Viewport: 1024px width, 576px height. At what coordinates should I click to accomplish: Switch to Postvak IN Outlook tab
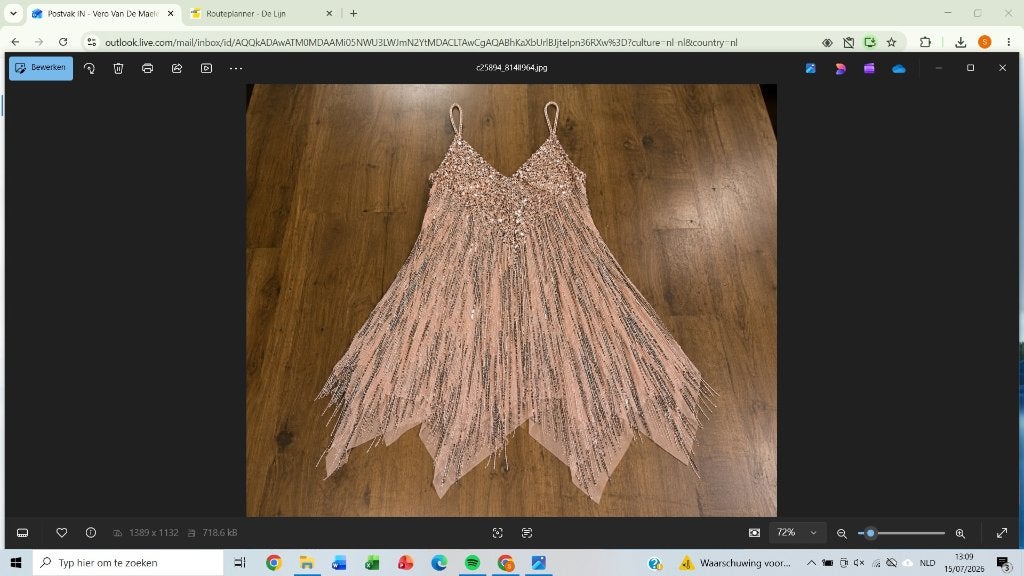(103, 13)
